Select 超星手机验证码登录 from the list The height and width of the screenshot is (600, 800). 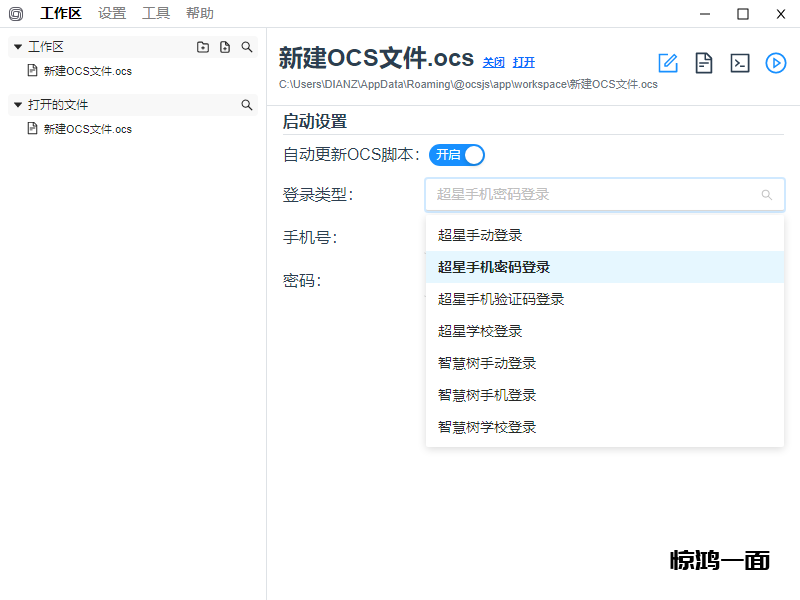point(501,299)
